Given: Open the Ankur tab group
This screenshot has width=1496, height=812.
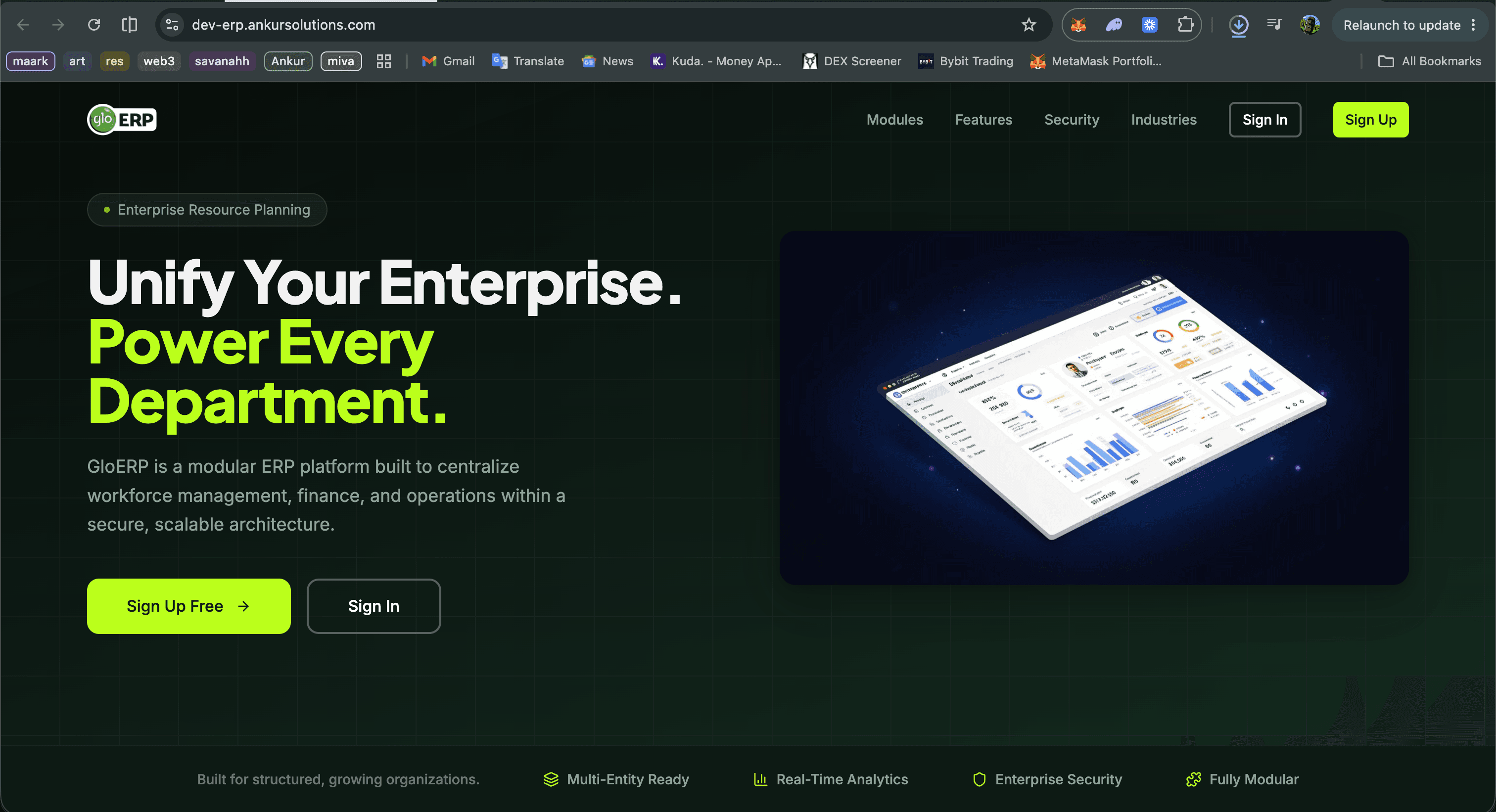Looking at the screenshot, I should point(288,61).
